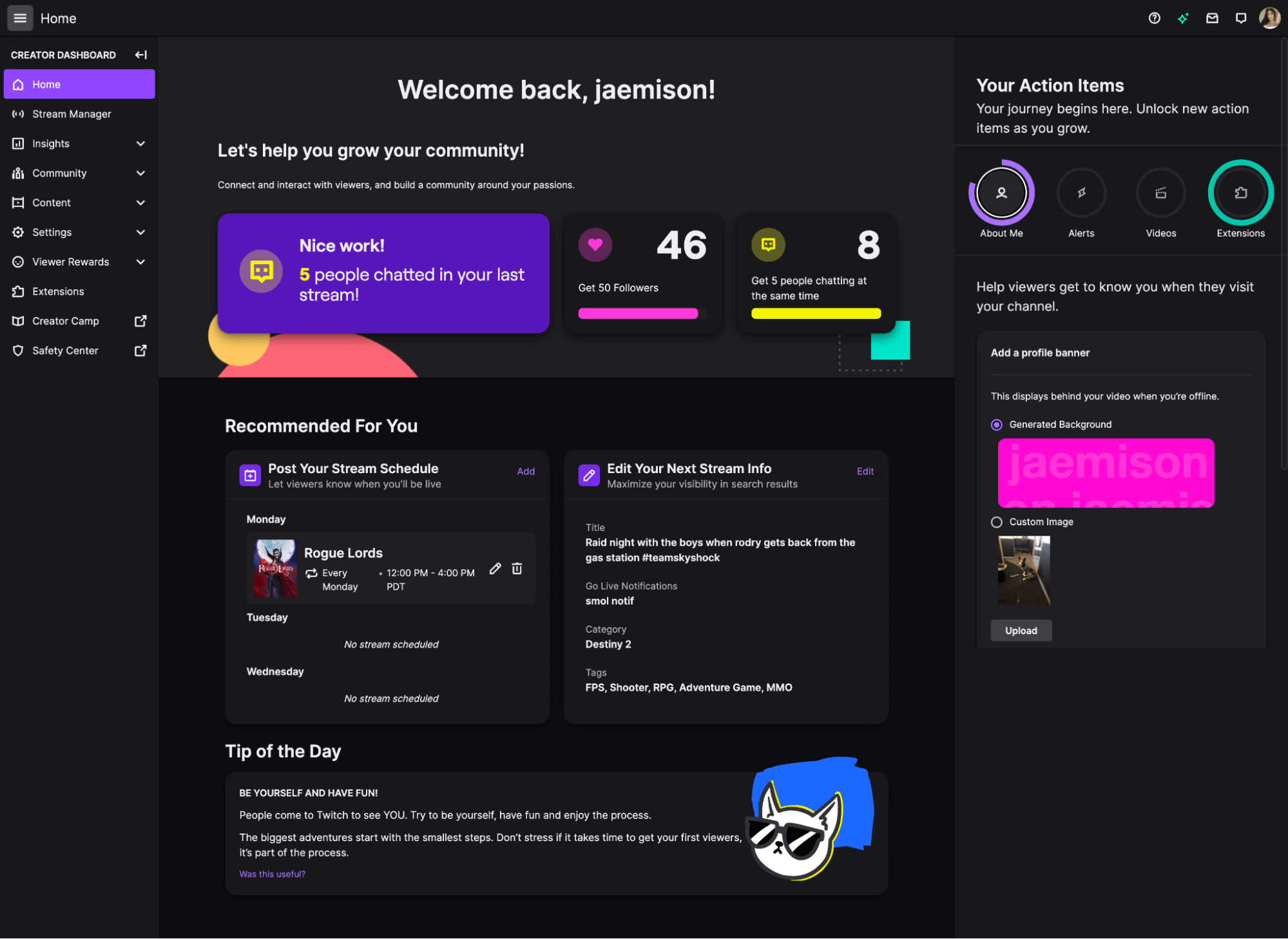1288x939 pixels.
Task: Open the Stream Manager from the sidebar
Action: click(71, 113)
